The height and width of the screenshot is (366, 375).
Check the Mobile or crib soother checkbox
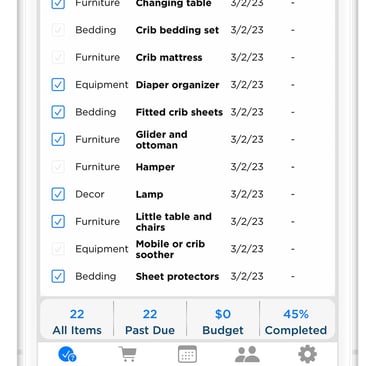tap(58, 249)
